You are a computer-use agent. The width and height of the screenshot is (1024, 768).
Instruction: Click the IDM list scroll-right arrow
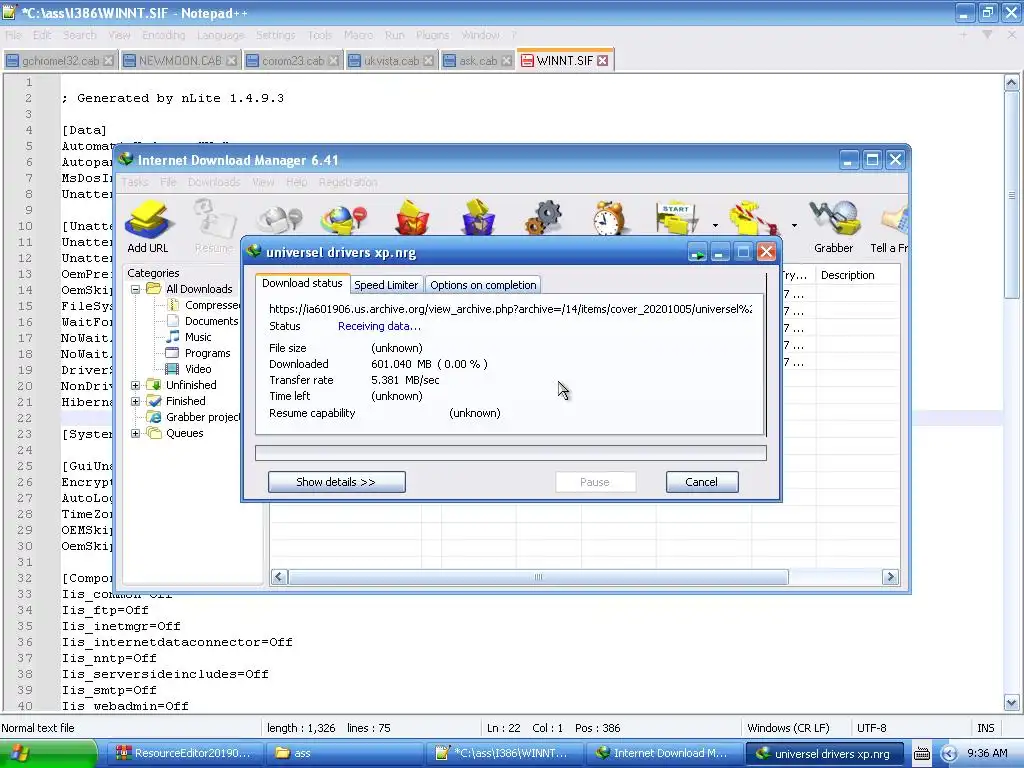click(889, 577)
